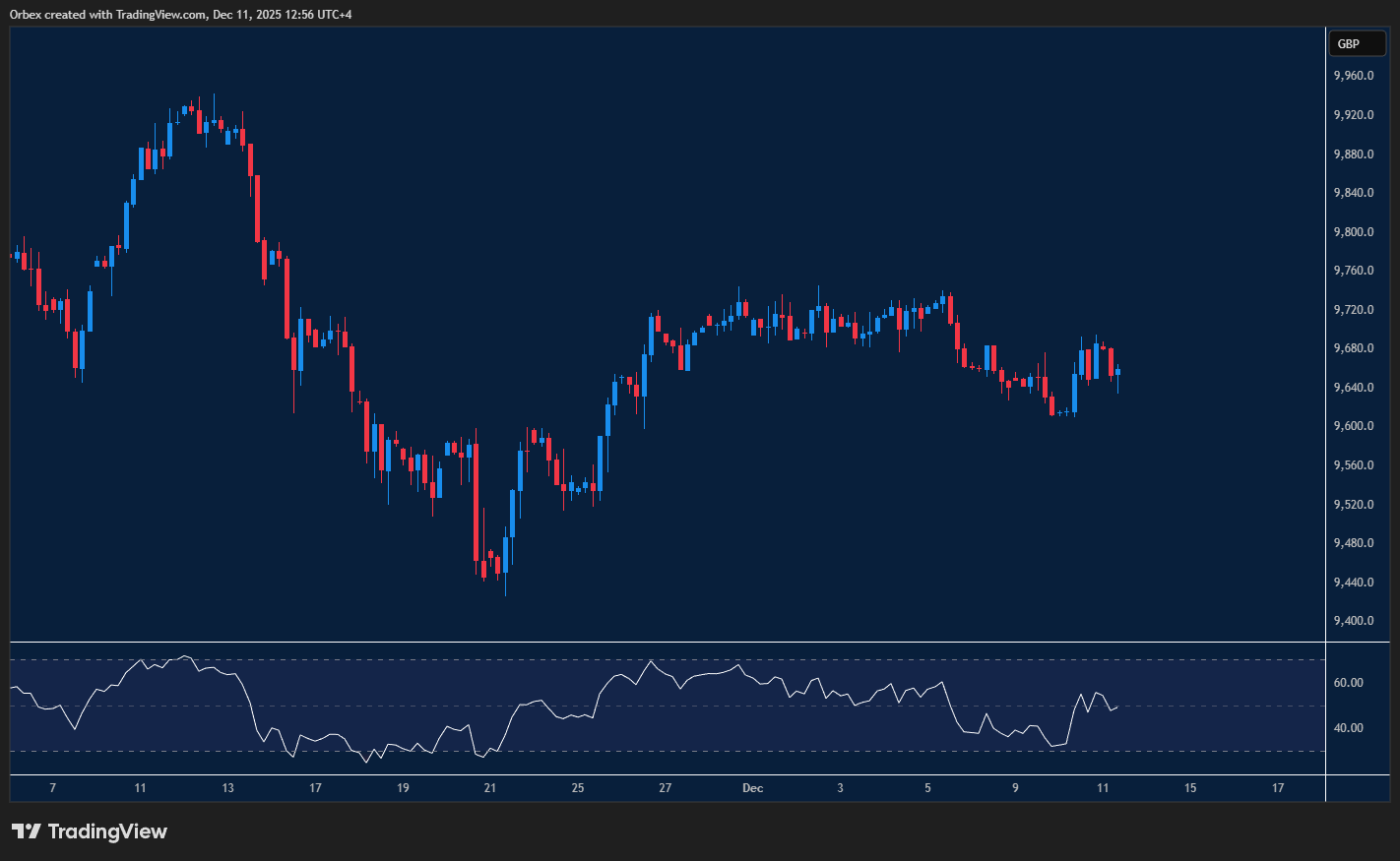Click the TradingView logo icon
Screen dimensions: 1400x861
(27, 831)
